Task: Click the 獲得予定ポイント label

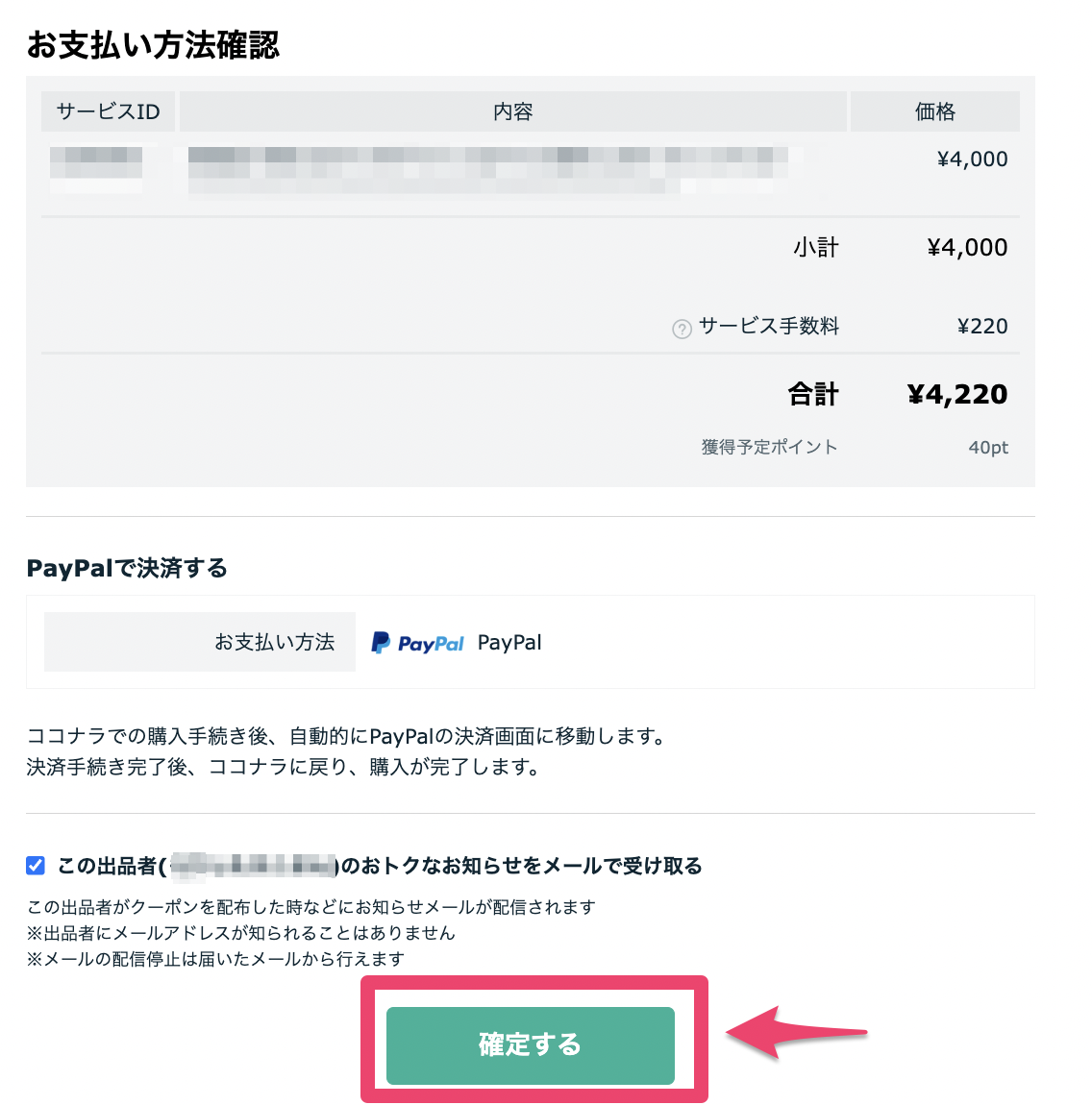Action: coord(769,446)
